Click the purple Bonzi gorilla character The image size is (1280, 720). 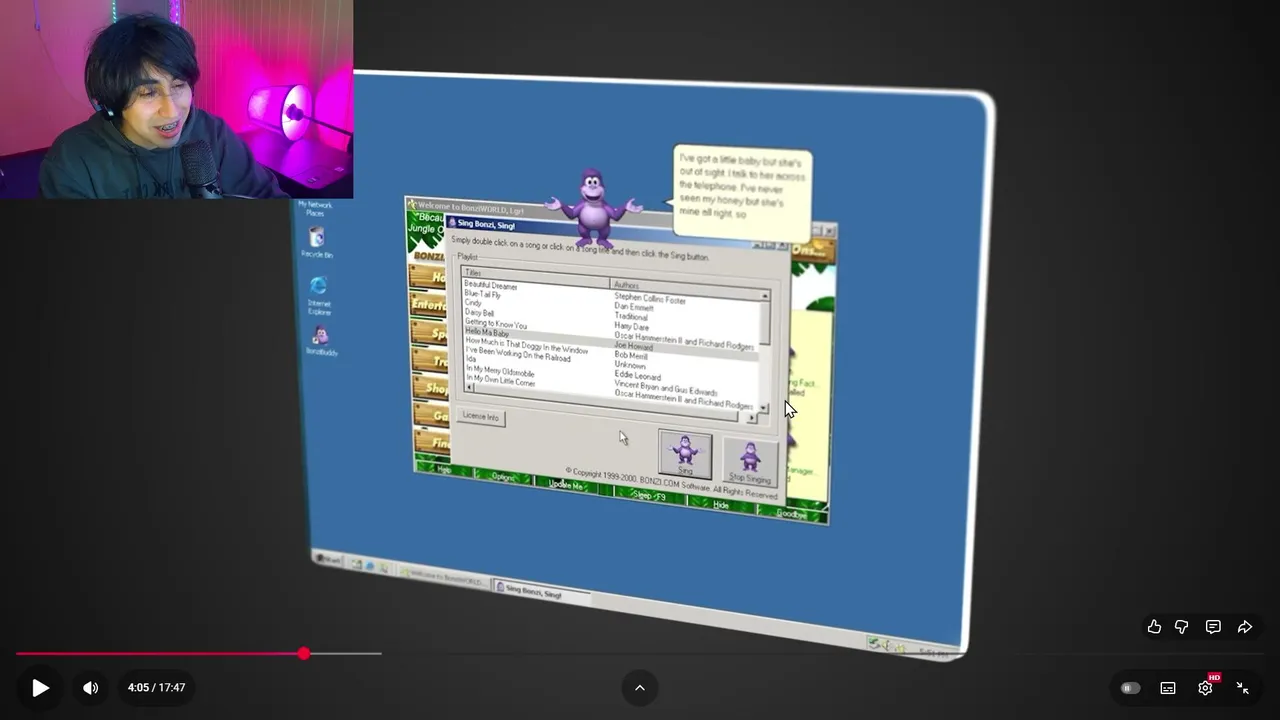coord(593,209)
